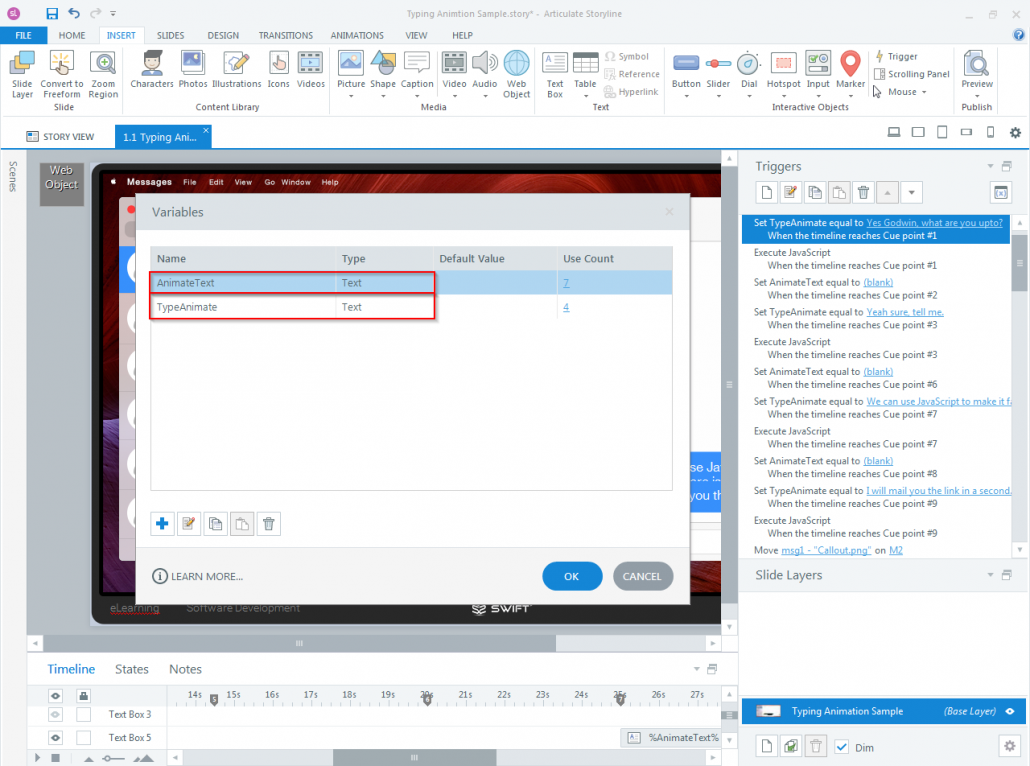Switch to the ANIMATIONS ribbon tab
1030x766 pixels.
357,35
